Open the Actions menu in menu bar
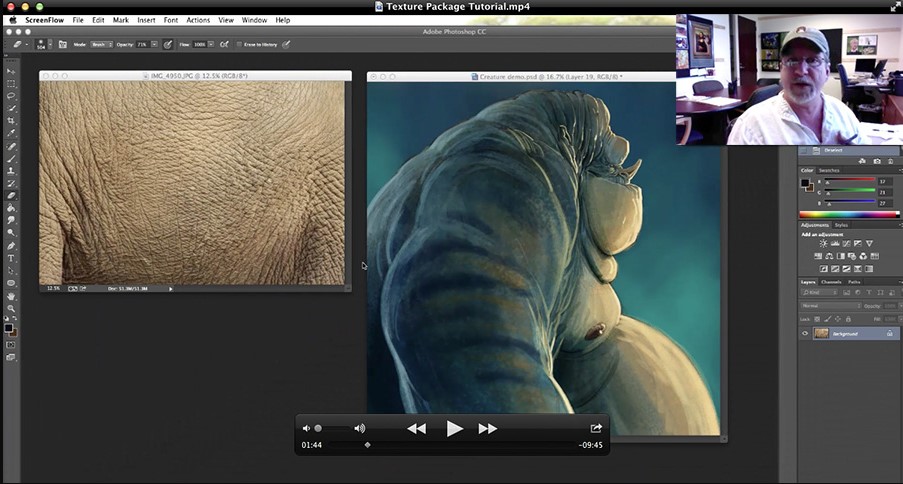903x484 pixels. tap(198, 20)
